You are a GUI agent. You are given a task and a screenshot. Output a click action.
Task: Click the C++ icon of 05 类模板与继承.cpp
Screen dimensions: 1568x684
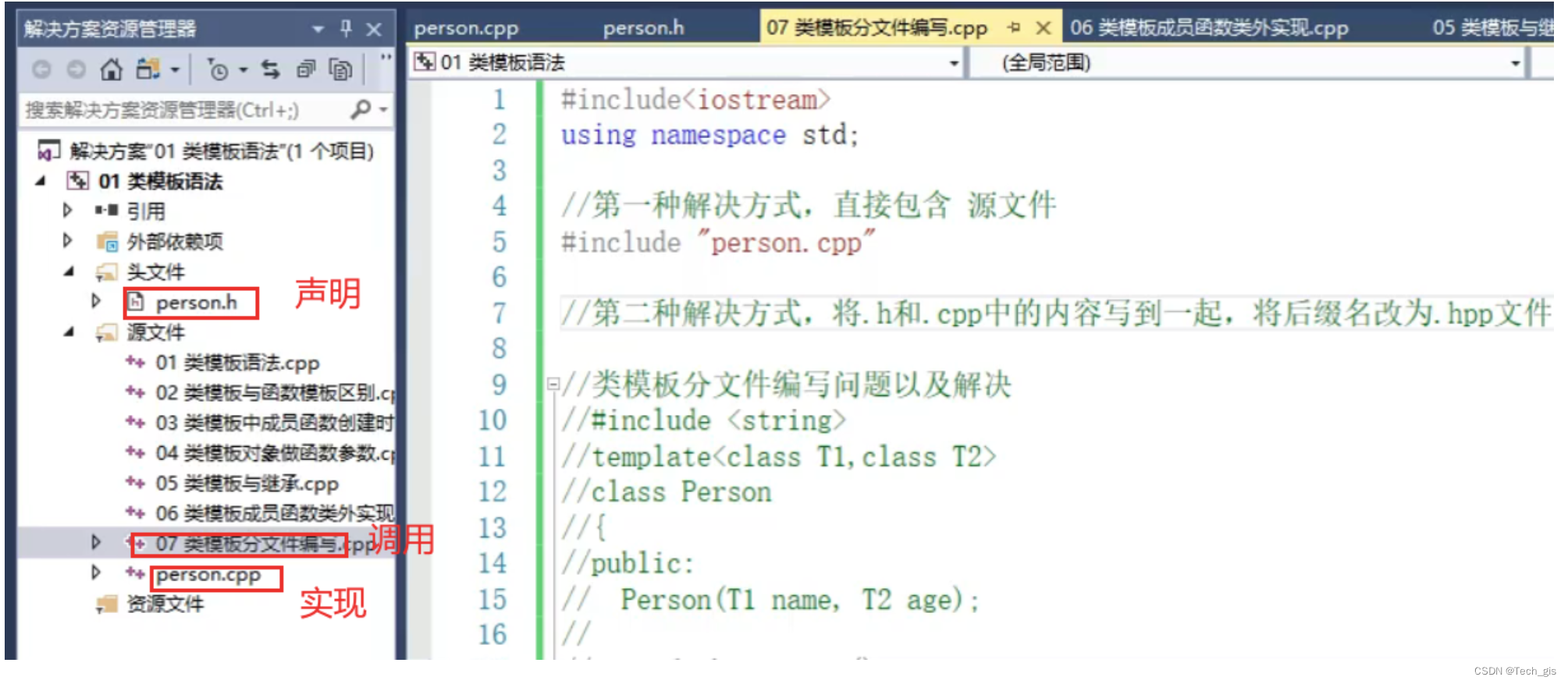[x=135, y=483]
